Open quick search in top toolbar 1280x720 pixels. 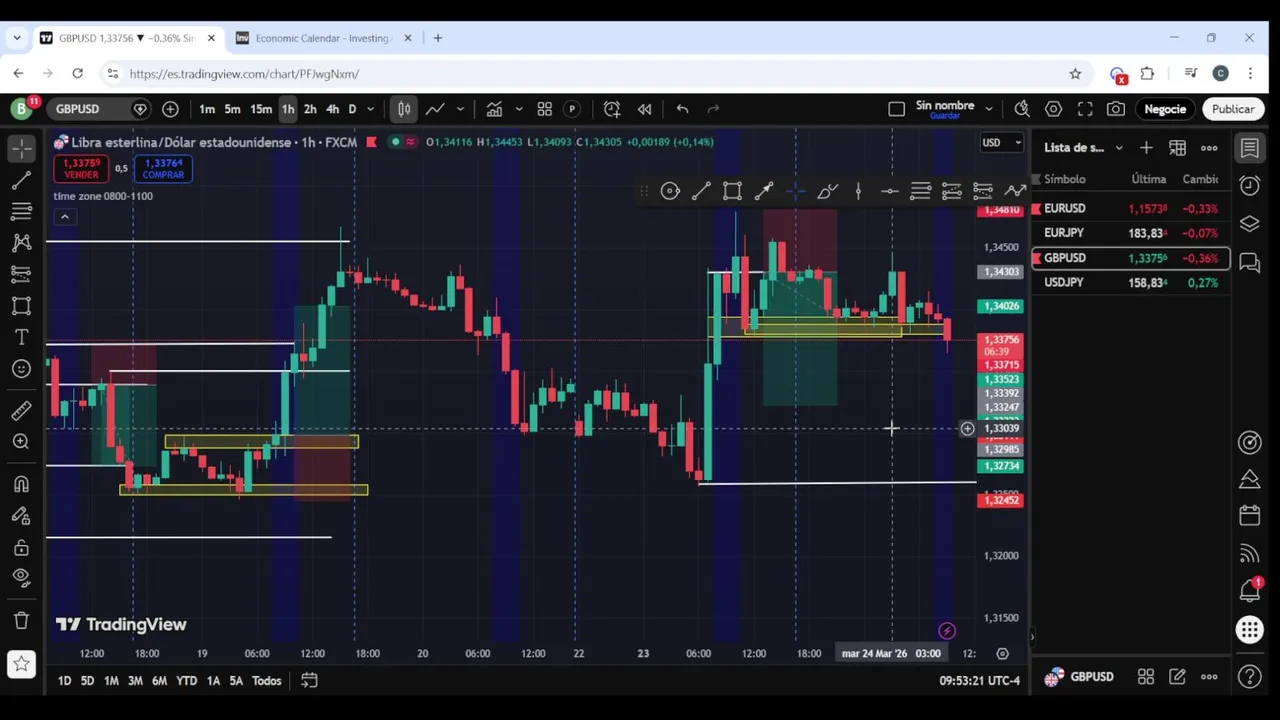click(x=1022, y=109)
